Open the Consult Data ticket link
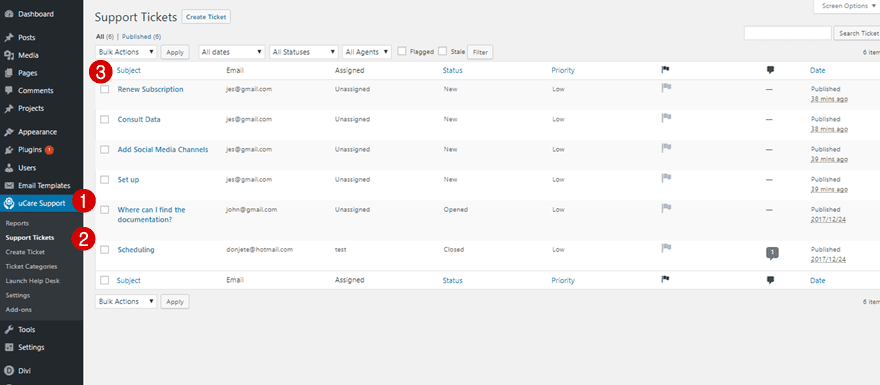This screenshot has height=385, width=880. 139,120
